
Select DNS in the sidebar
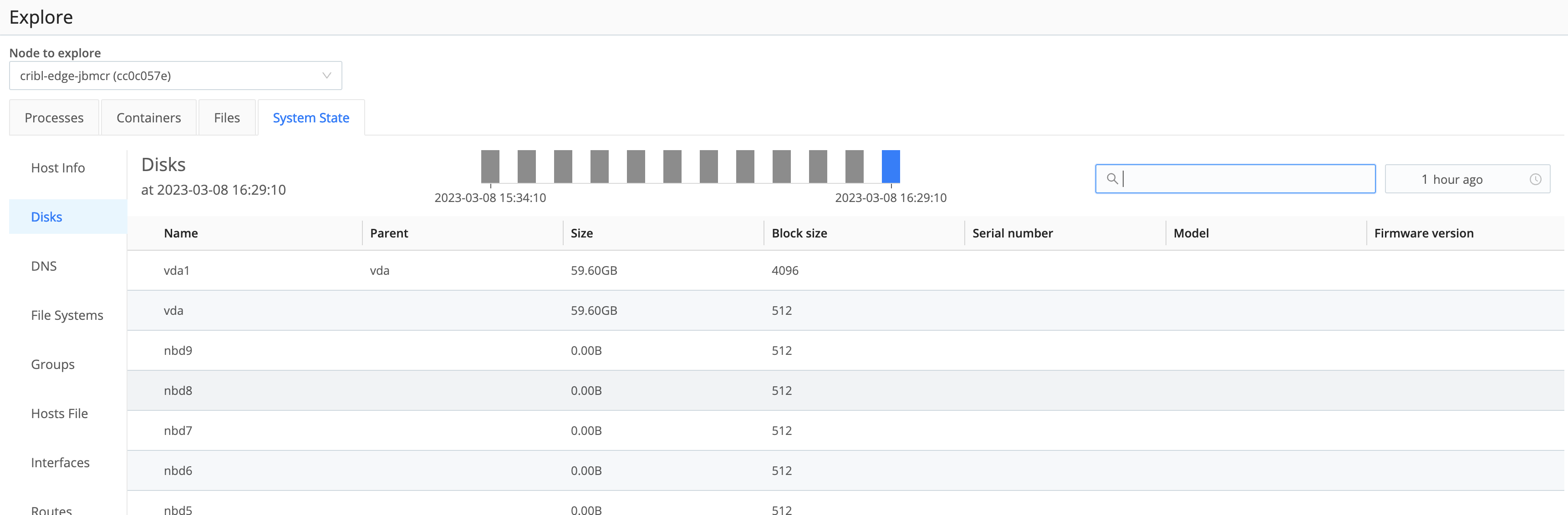point(44,266)
